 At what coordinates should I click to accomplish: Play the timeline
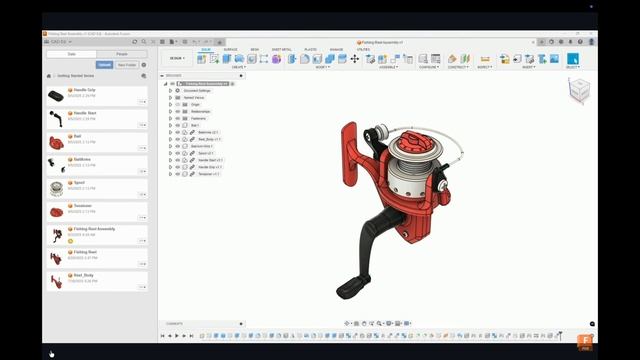point(177,336)
